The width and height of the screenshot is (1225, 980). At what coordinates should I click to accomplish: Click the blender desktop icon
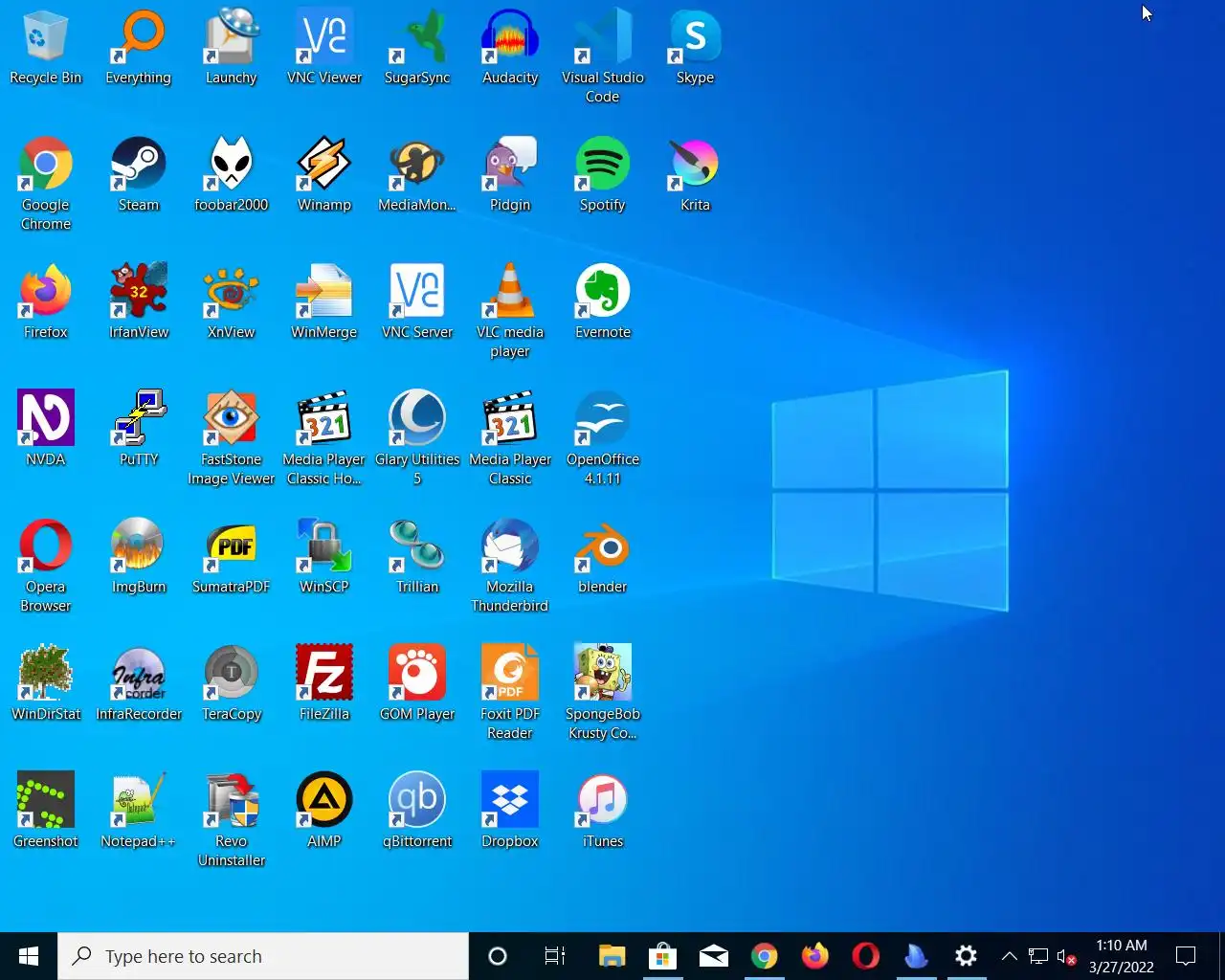click(x=602, y=557)
